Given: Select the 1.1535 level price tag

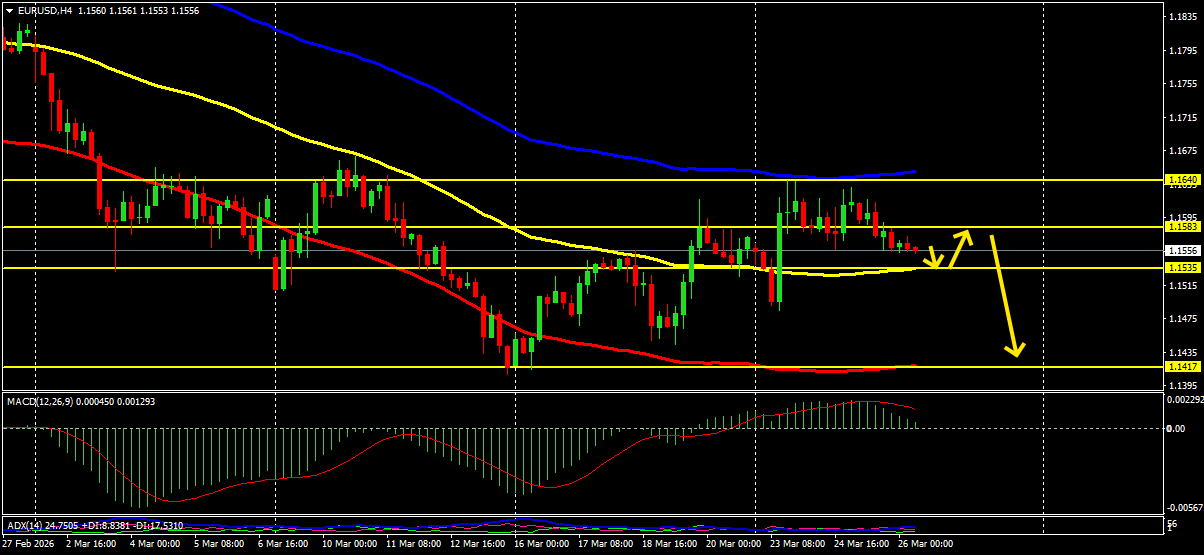Looking at the screenshot, I should pos(1182,268).
